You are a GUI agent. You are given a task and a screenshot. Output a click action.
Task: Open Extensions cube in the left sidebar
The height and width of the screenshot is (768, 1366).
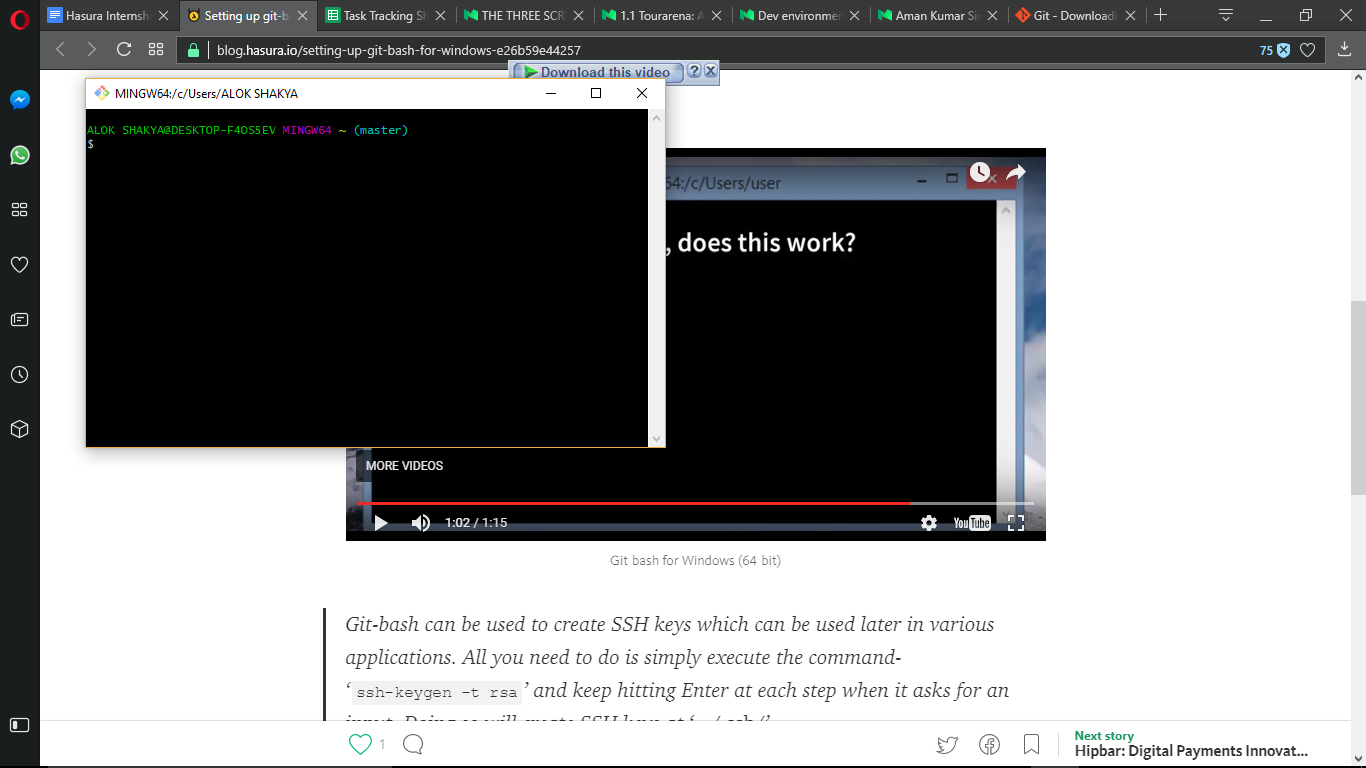(19, 429)
